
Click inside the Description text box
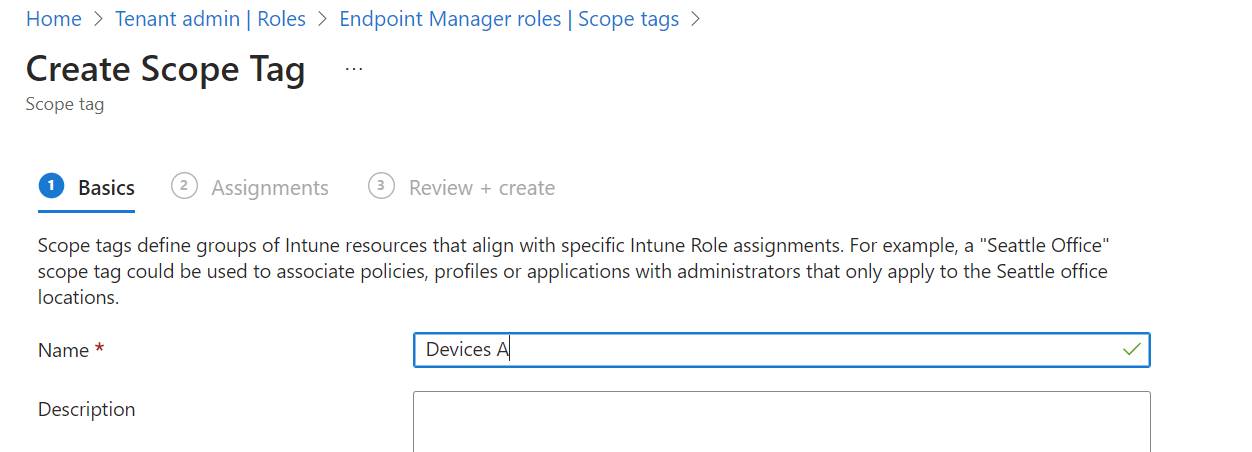pyautogui.click(x=780, y=421)
